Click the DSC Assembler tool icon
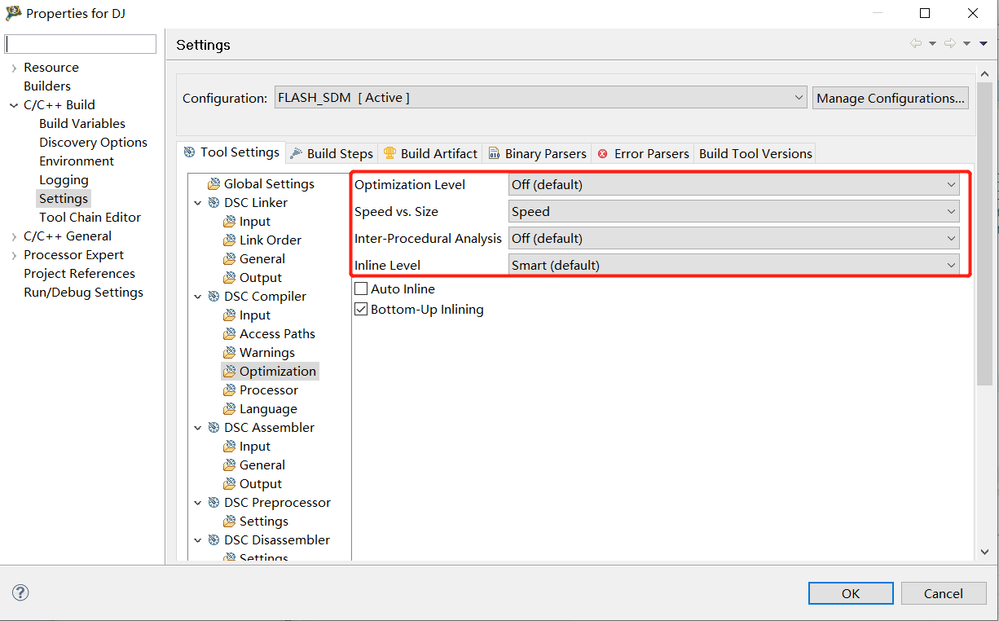 coord(213,427)
